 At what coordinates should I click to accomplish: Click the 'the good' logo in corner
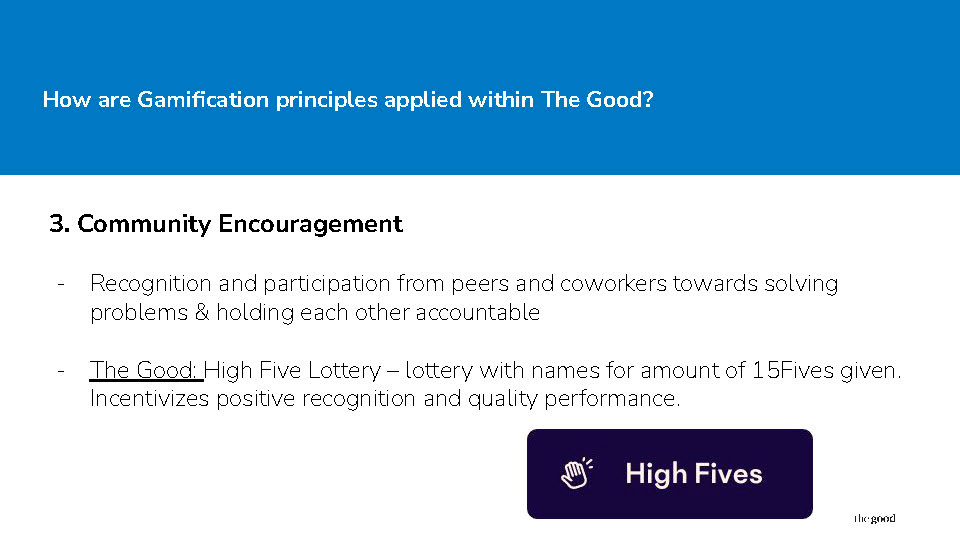874,519
